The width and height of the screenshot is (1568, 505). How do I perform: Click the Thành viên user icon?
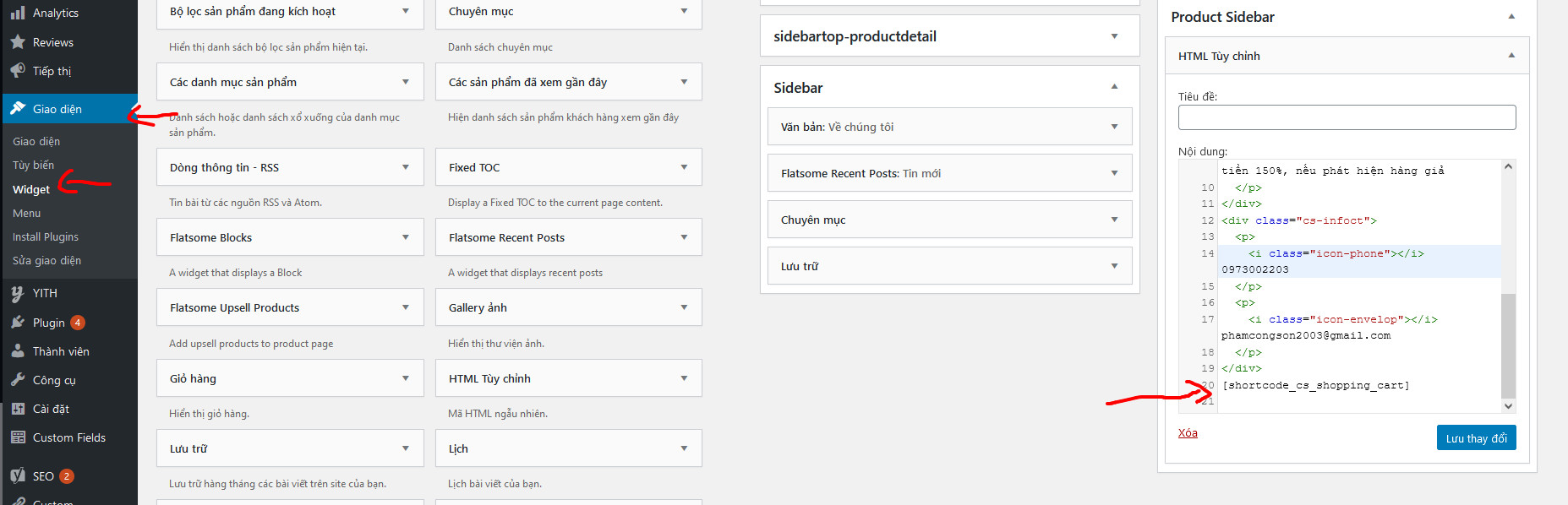click(x=18, y=351)
